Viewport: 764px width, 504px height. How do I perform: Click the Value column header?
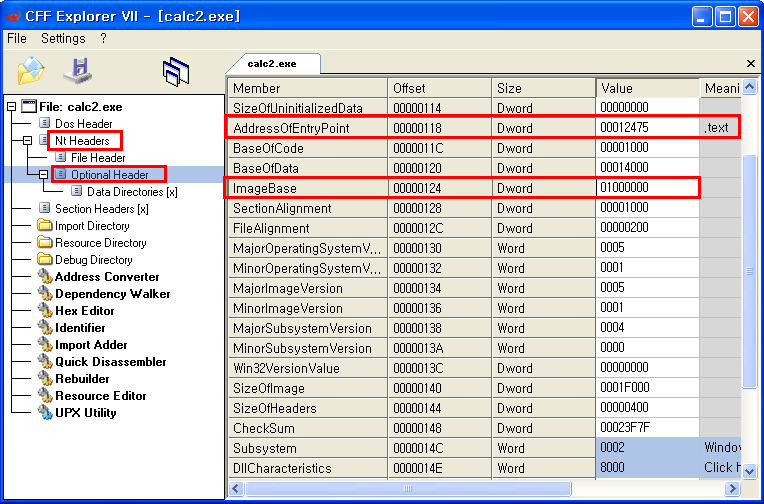(648, 88)
